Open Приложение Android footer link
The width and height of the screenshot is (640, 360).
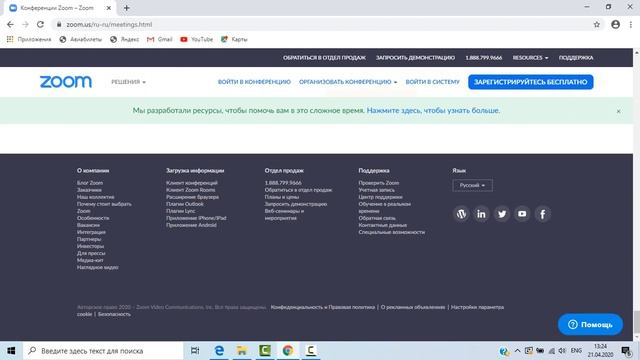click(x=191, y=225)
